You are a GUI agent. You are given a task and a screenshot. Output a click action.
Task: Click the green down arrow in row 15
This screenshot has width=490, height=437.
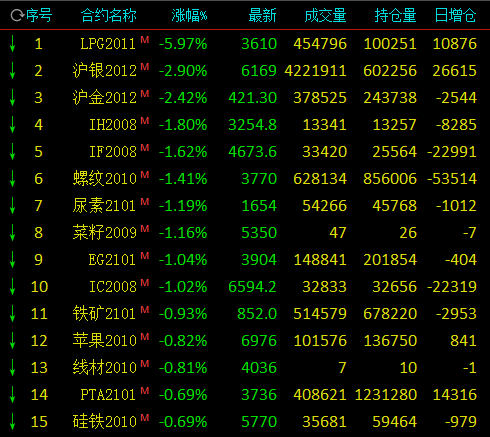coord(13,422)
